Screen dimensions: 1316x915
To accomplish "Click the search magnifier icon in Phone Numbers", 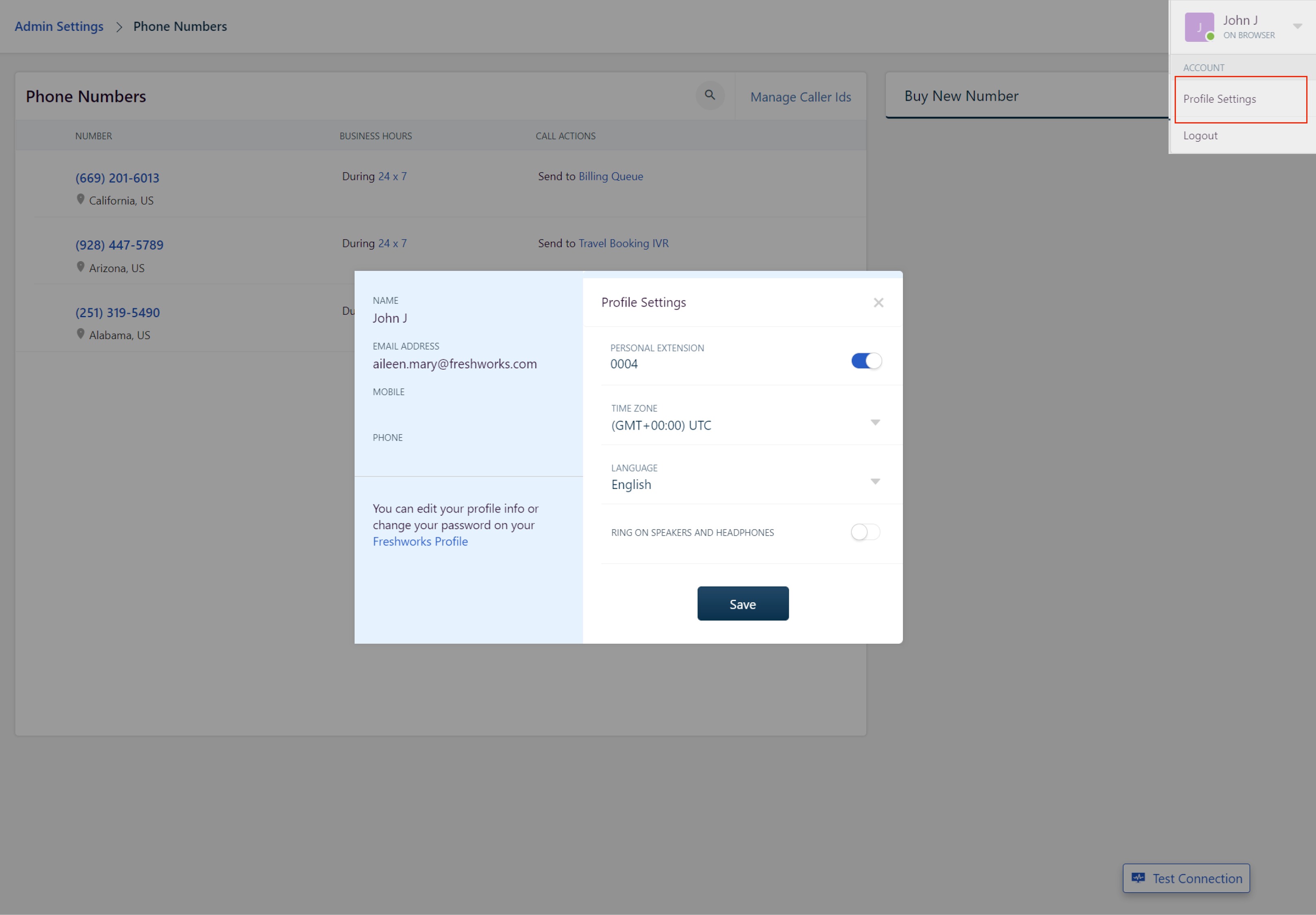I will [710, 95].
